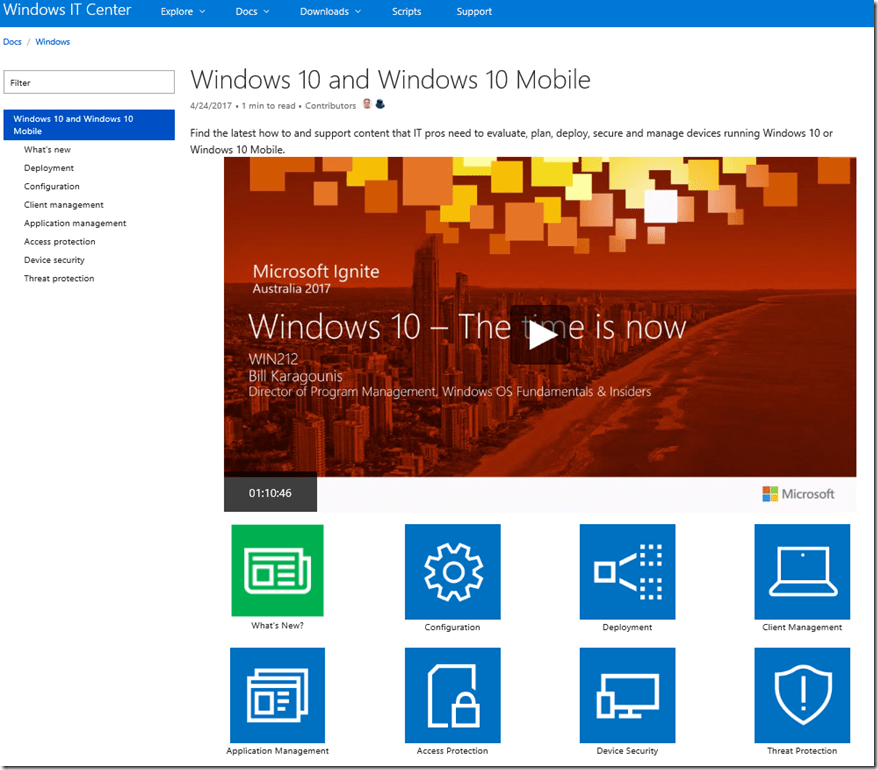Click the Windows breadcrumb link
Screen dimensions: 878x770
tap(53, 42)
